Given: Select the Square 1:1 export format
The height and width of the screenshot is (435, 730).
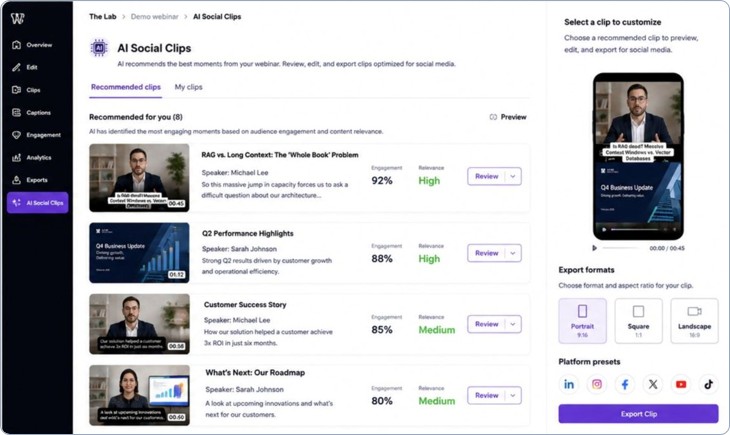Looking at the screenshot, I should (x=638, y=321).
